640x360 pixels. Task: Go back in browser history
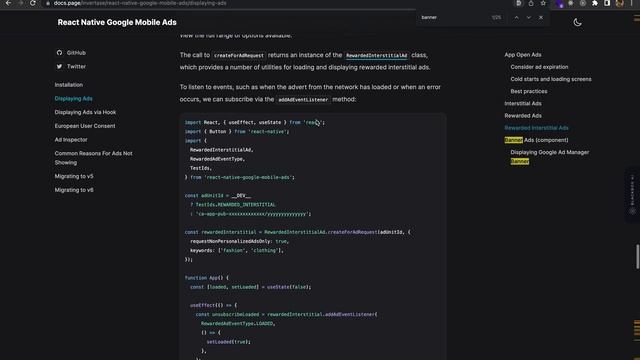[x=8, y=3]
